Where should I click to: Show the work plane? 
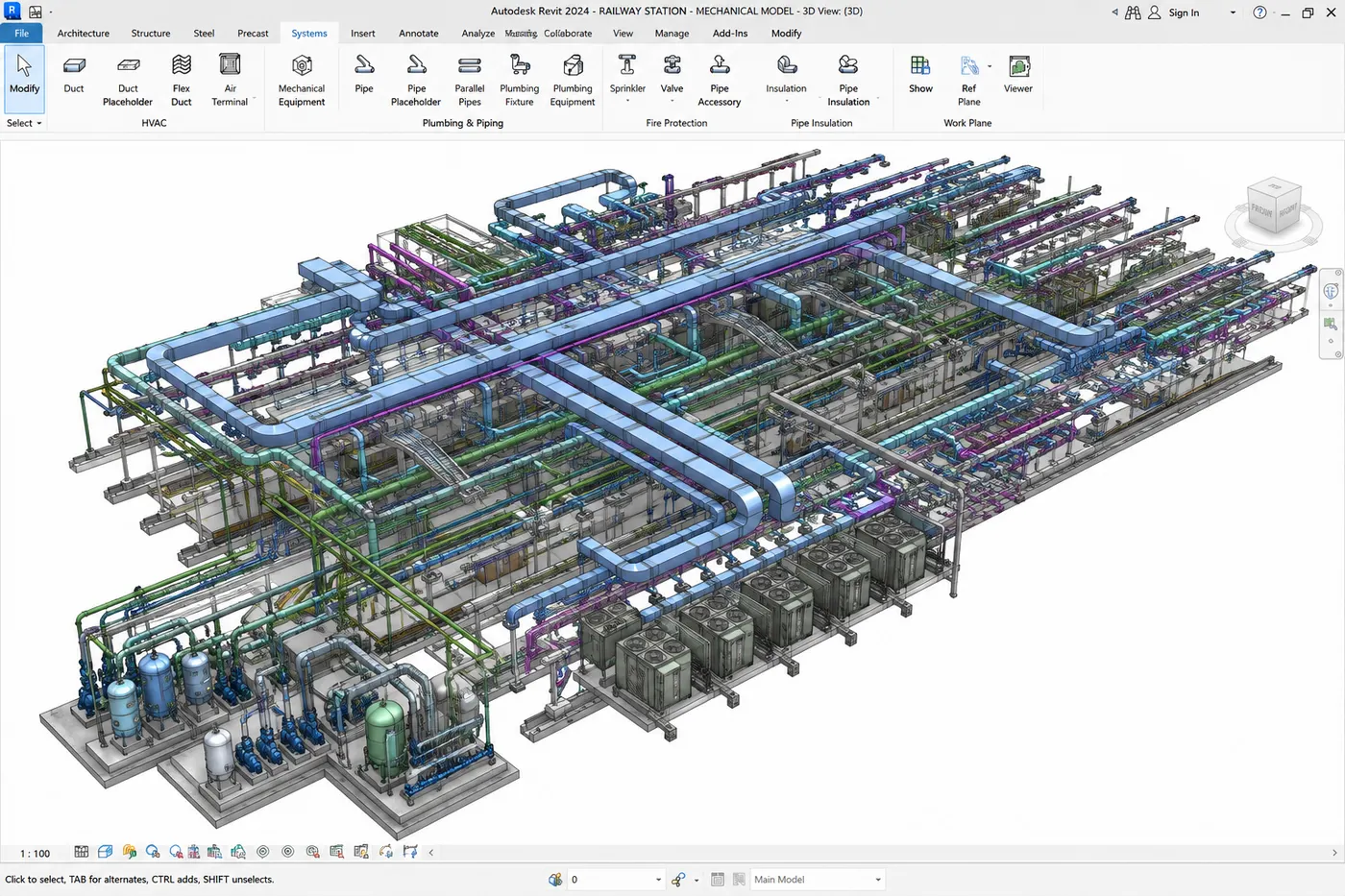point(920,75)
